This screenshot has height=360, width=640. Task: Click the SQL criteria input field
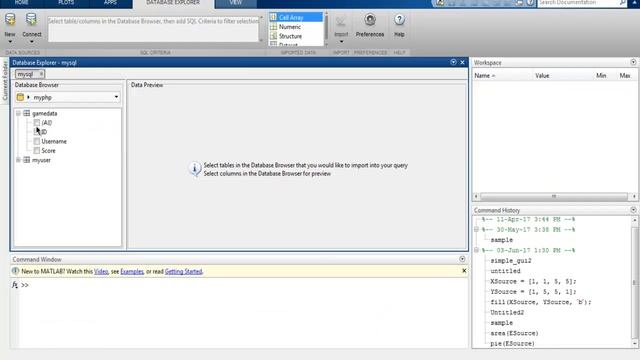point(153,29)
